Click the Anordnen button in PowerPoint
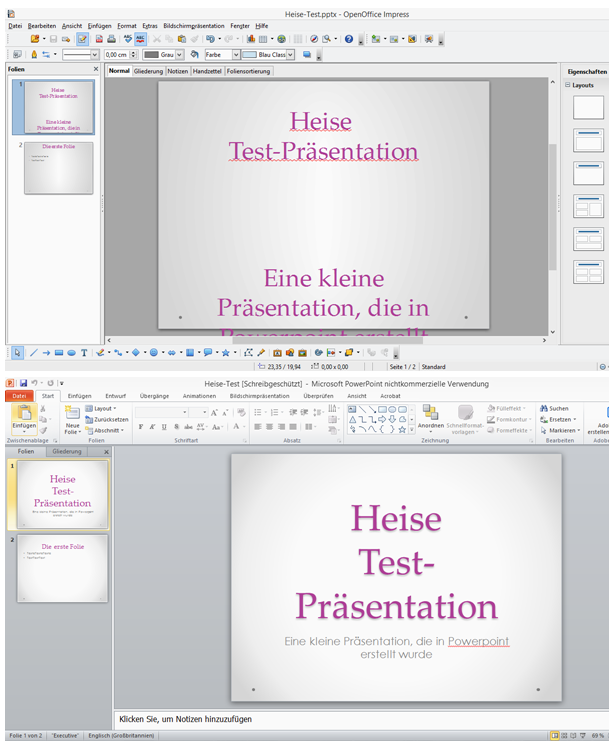 (x=431, y=417)
